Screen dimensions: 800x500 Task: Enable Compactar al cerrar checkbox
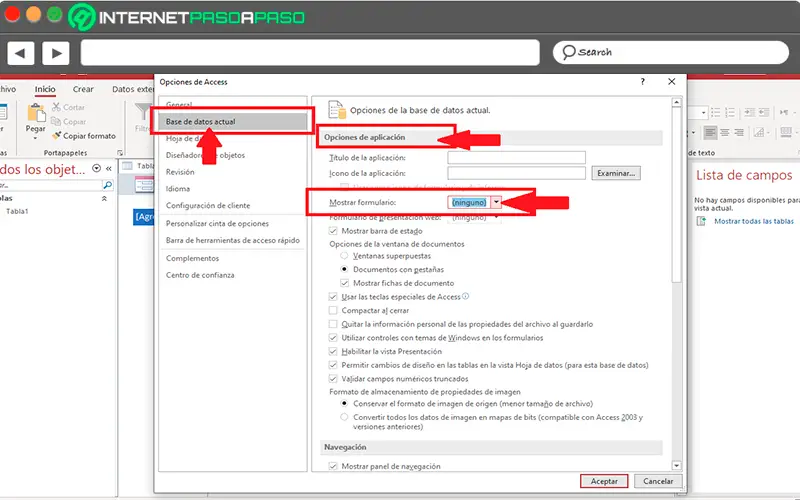[333, 310]
